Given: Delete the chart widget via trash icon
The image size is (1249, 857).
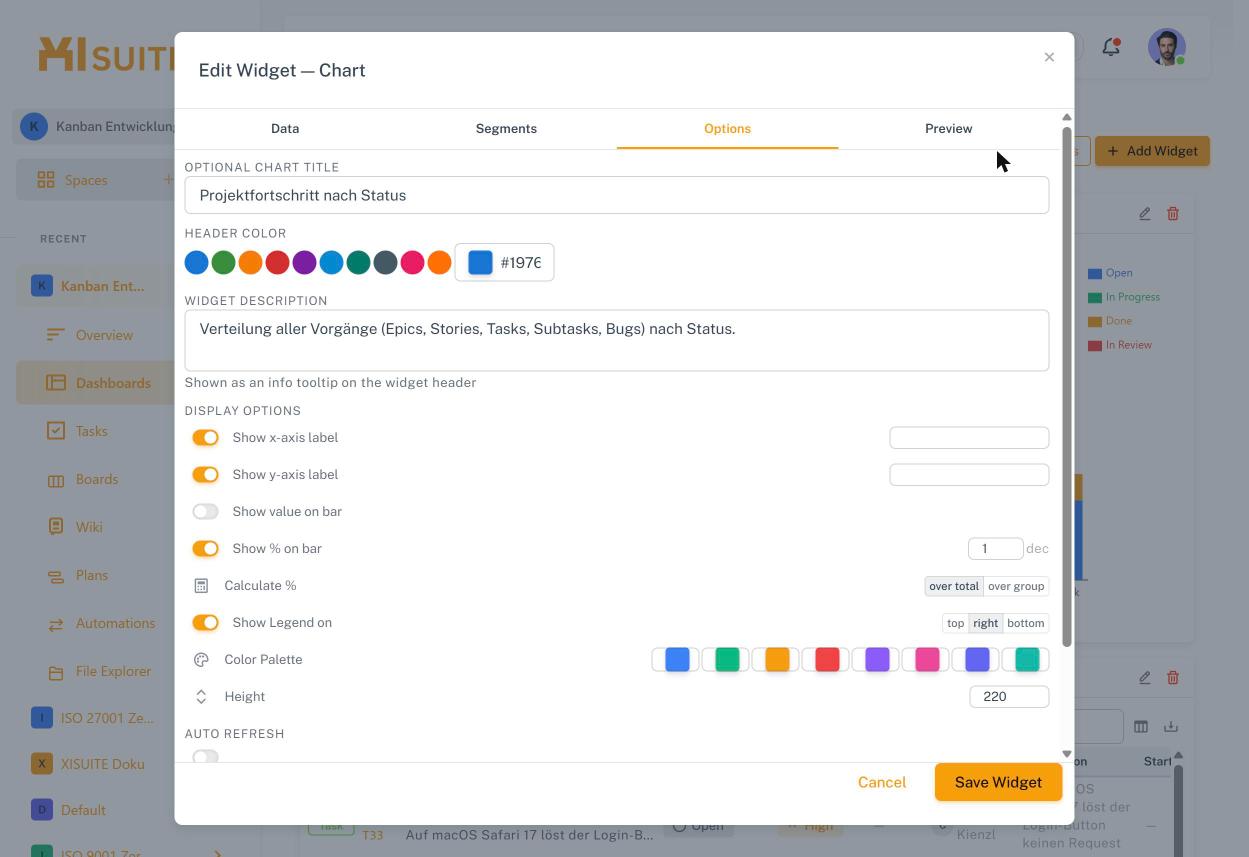Looking at the screenshot, I should point(1173,213).
